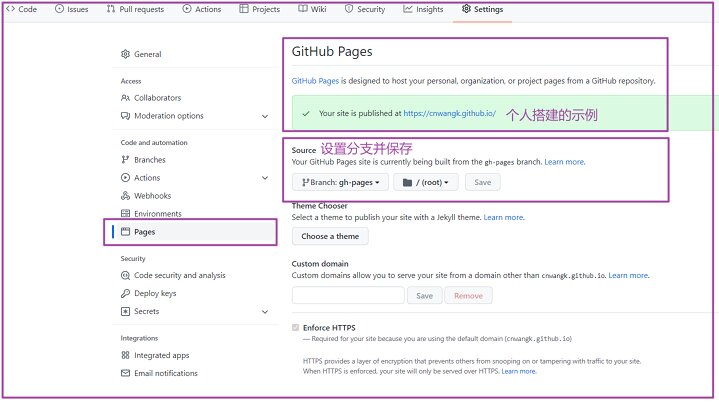Click Save button next to root folder
Viewport: 719px width, 404px height.
tap(482, 182)
